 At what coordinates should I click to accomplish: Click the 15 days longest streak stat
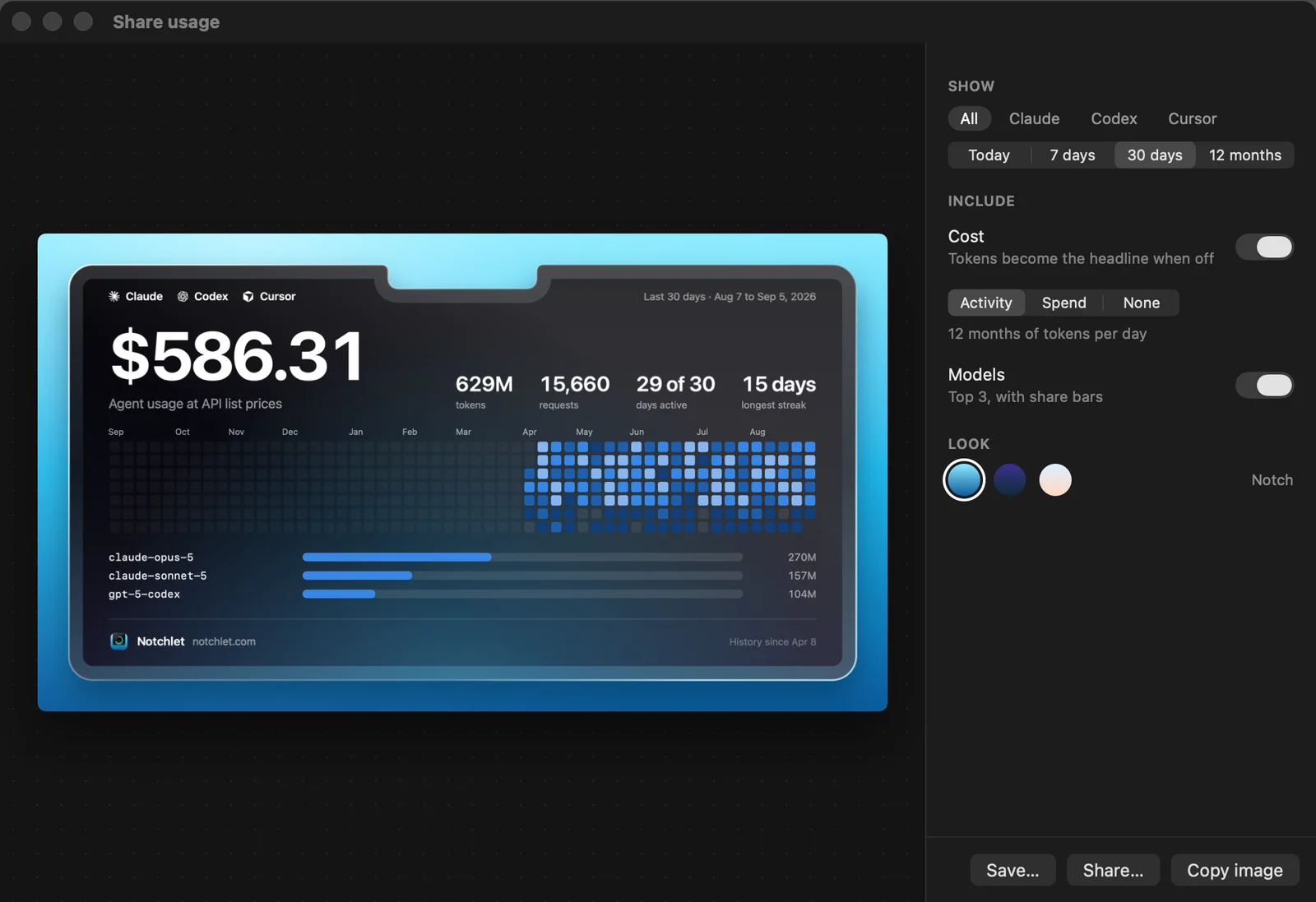point(778,391)
